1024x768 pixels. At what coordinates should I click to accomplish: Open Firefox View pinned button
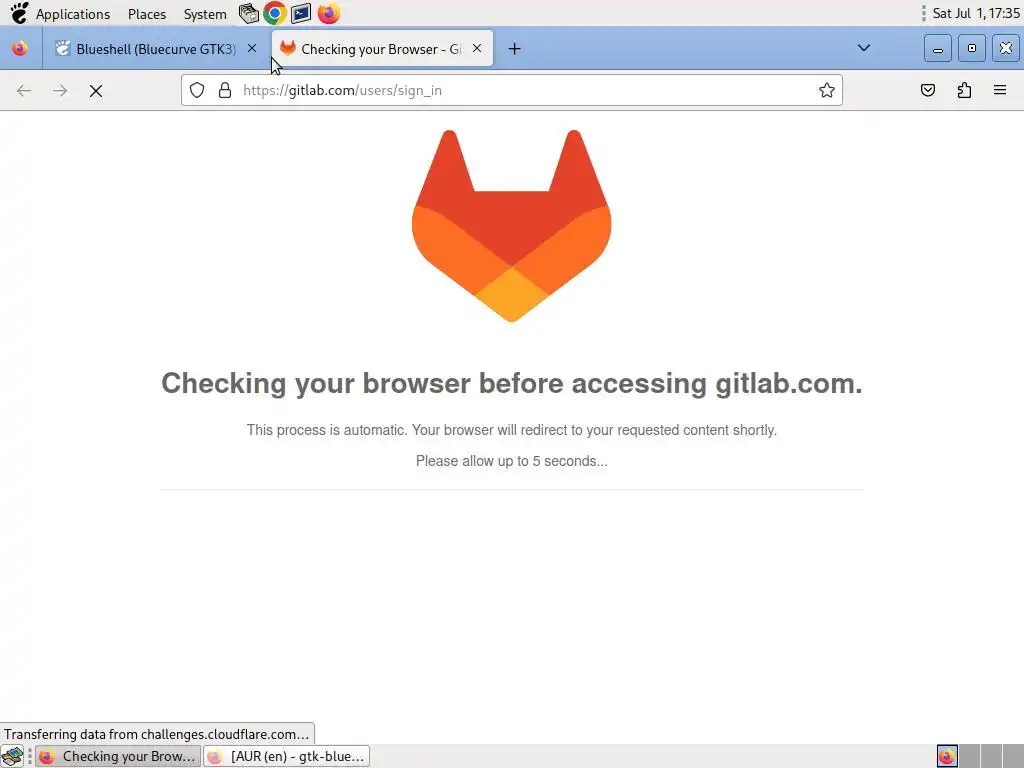(x=20, y=48)
